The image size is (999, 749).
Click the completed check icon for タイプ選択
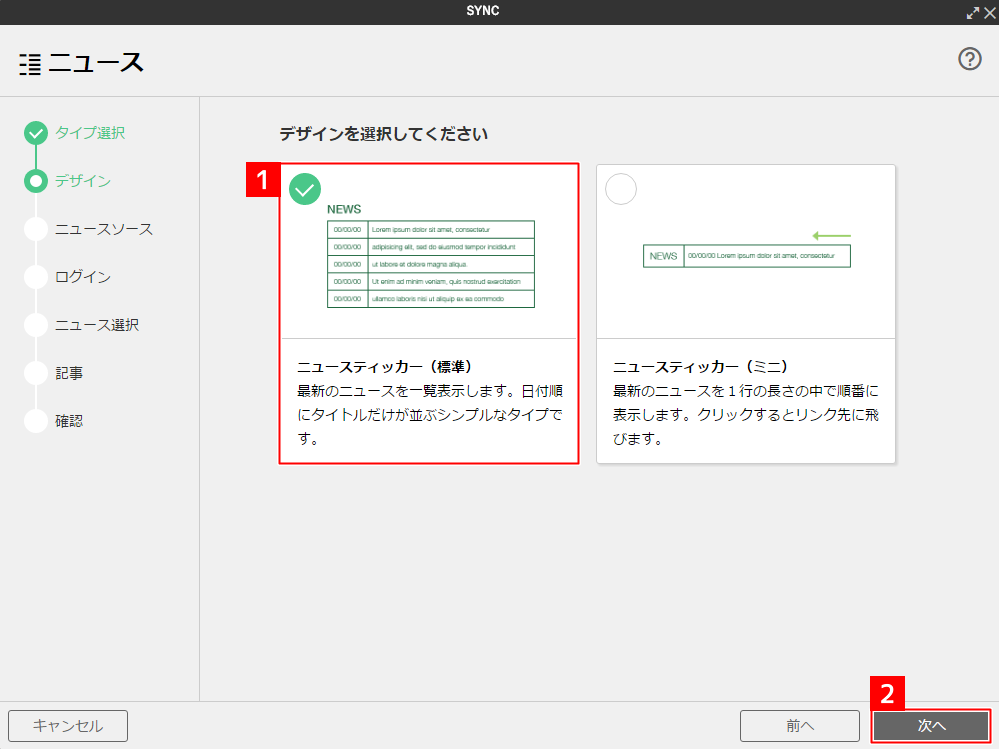[x=36, y=133]
